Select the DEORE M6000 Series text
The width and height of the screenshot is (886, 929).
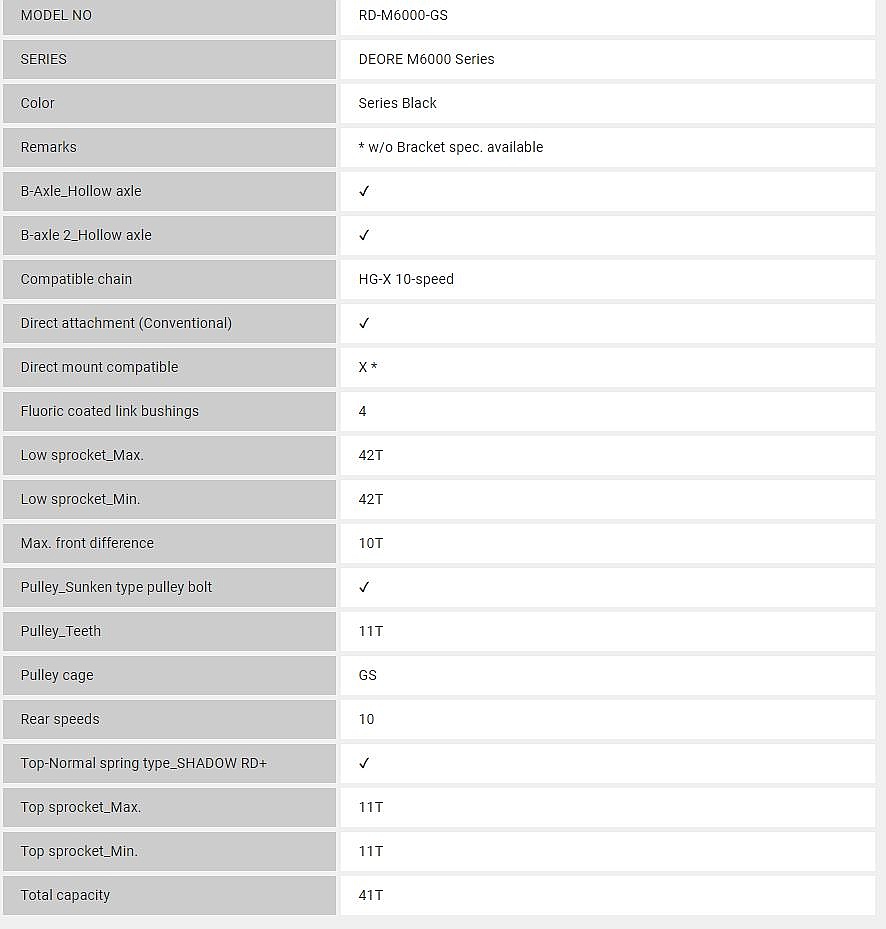[x=426, y=59]
